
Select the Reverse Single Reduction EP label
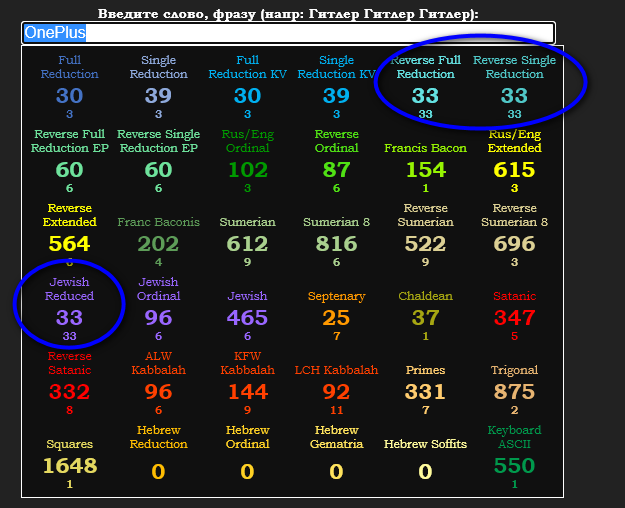(158, 141)
